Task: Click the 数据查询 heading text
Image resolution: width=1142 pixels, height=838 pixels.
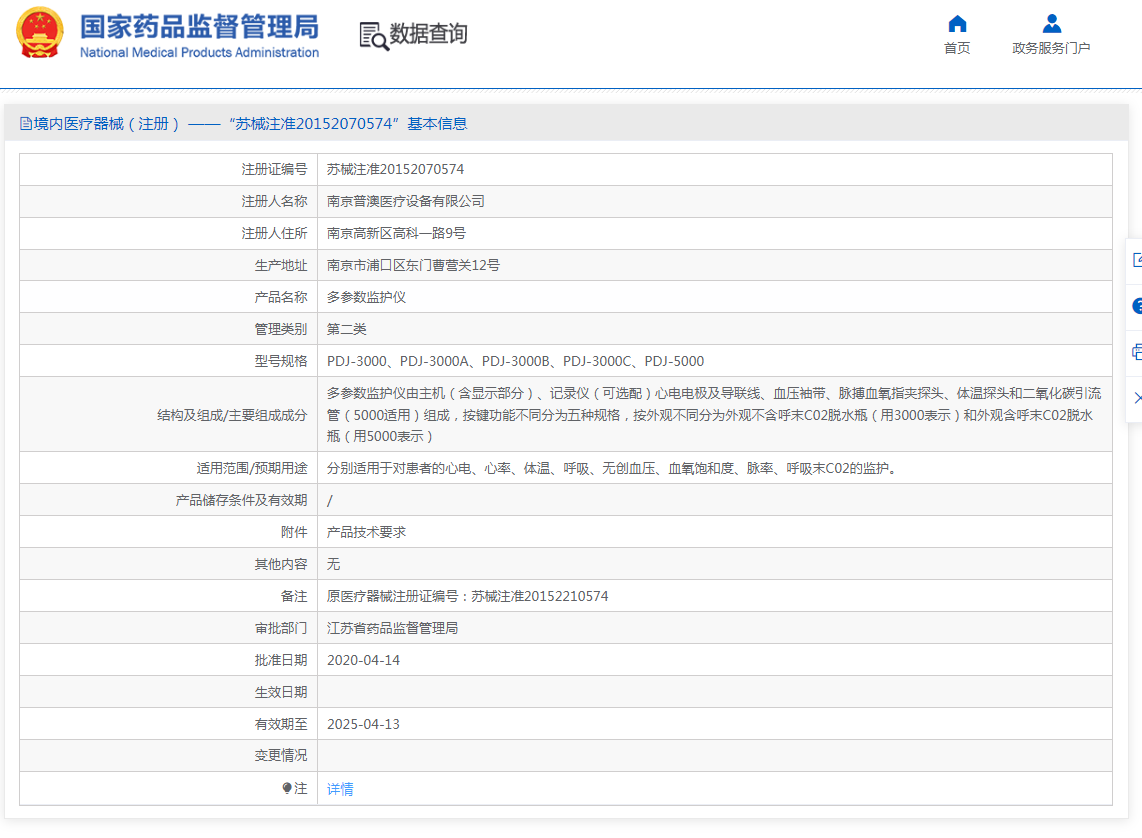Action: coord(428,33)
